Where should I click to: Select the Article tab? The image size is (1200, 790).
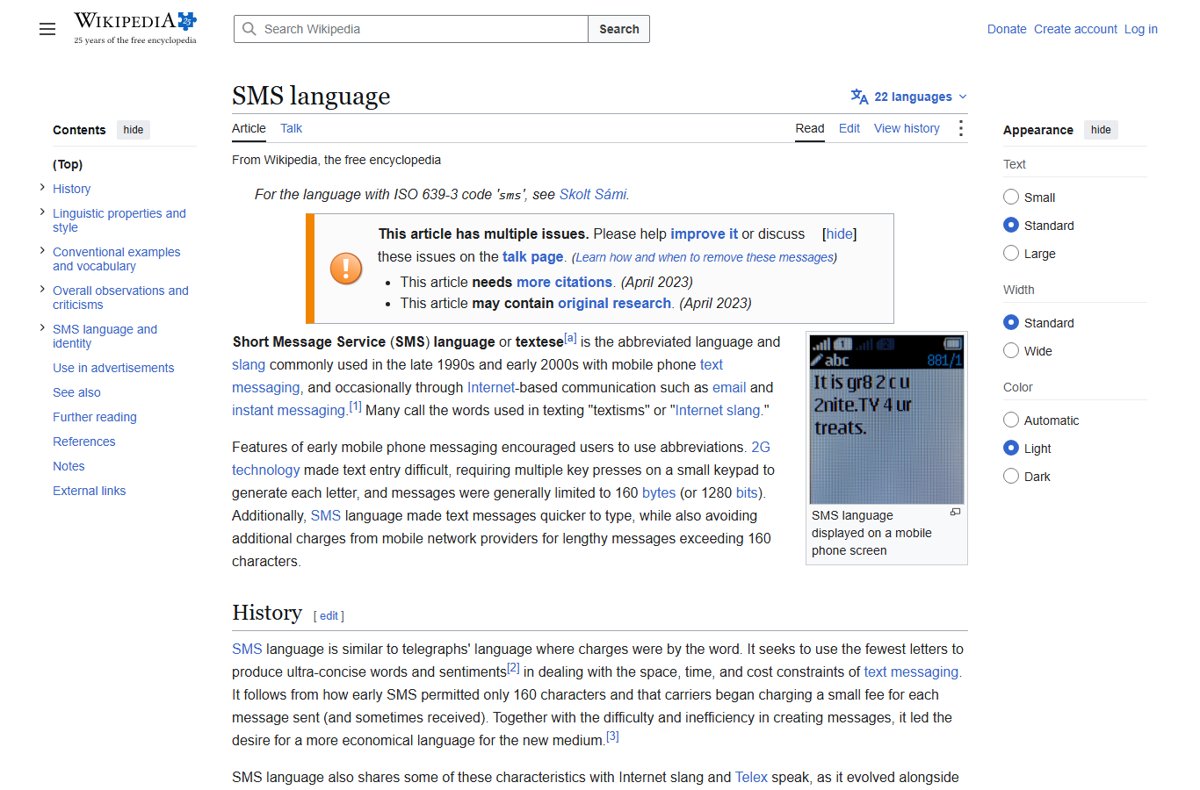click(x=249, y=128)
